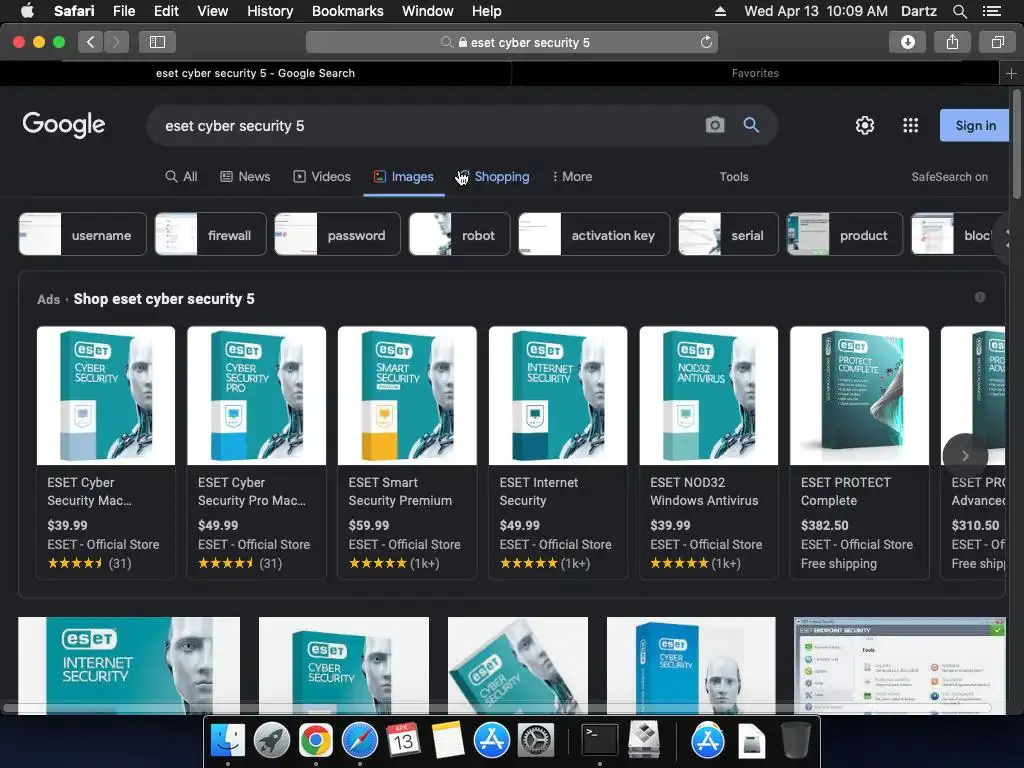Open the Safari downloads button
The height and width of the screenshot is (768, 1024).
pyautogui.click(x=907, y=42)
